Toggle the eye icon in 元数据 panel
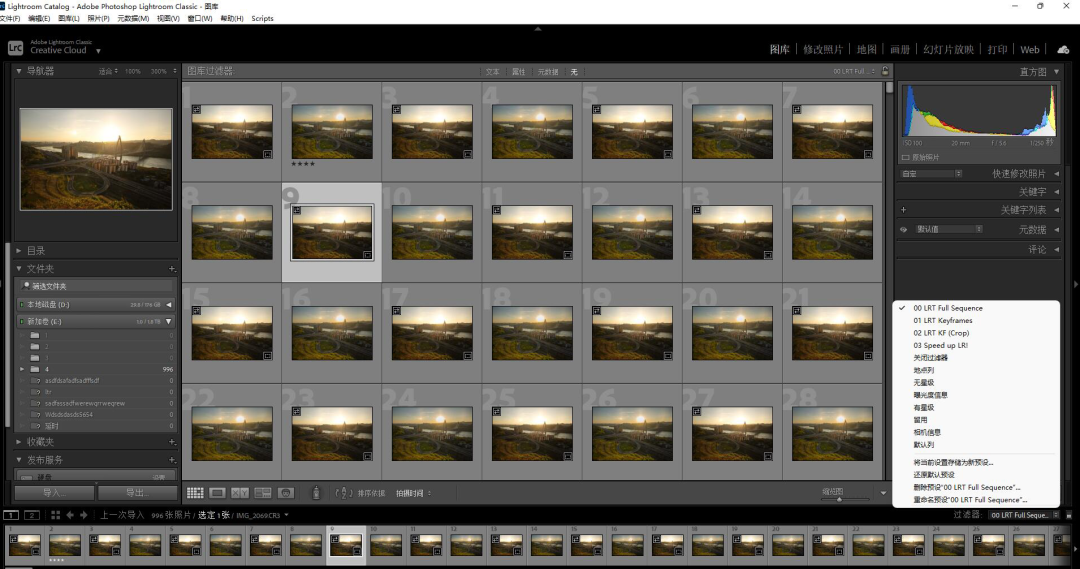 (904, 229)
